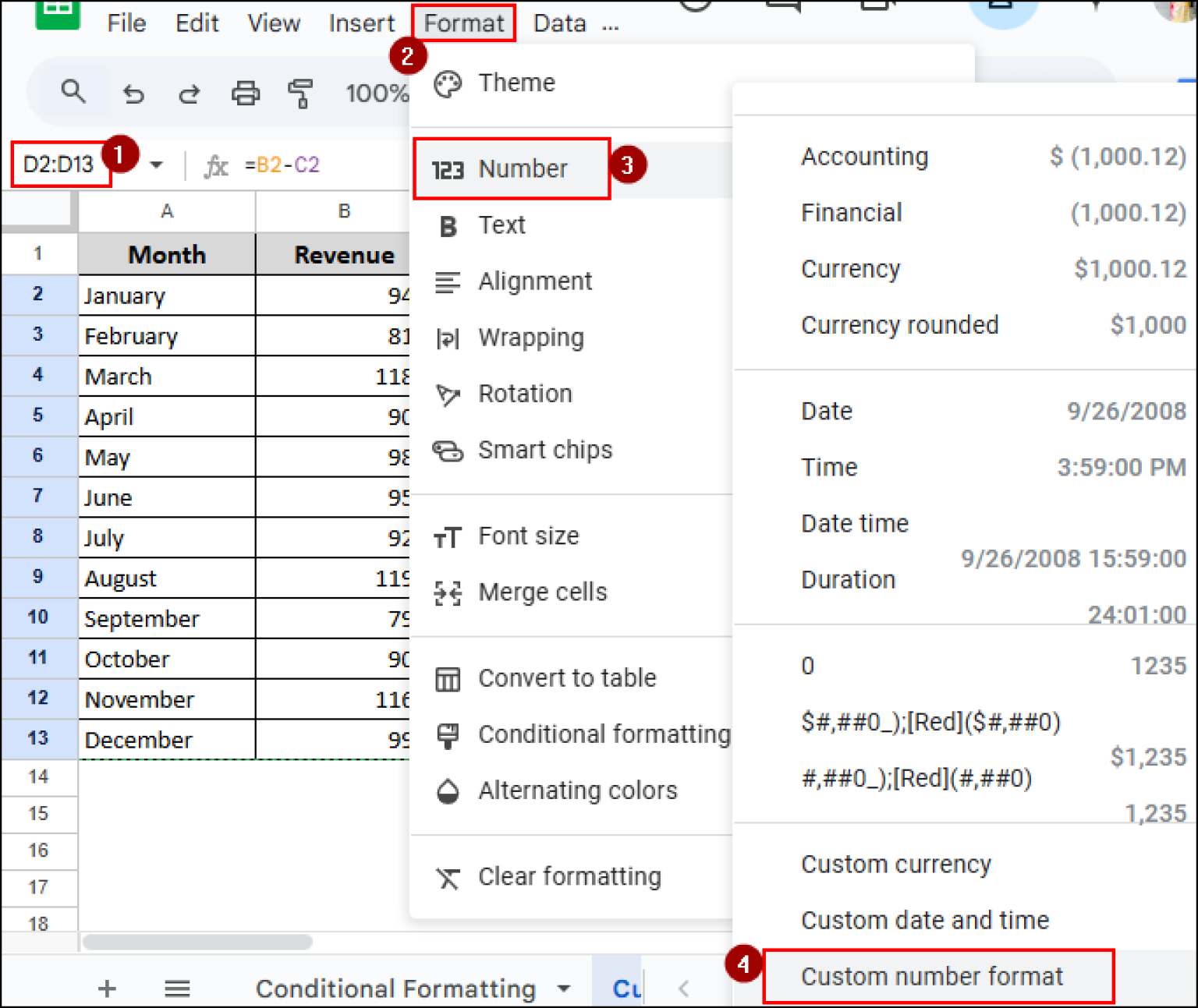Apply Conditional formatting from the Format menu
This screenshot has height=1008, width=1198.
click(604, 734)
